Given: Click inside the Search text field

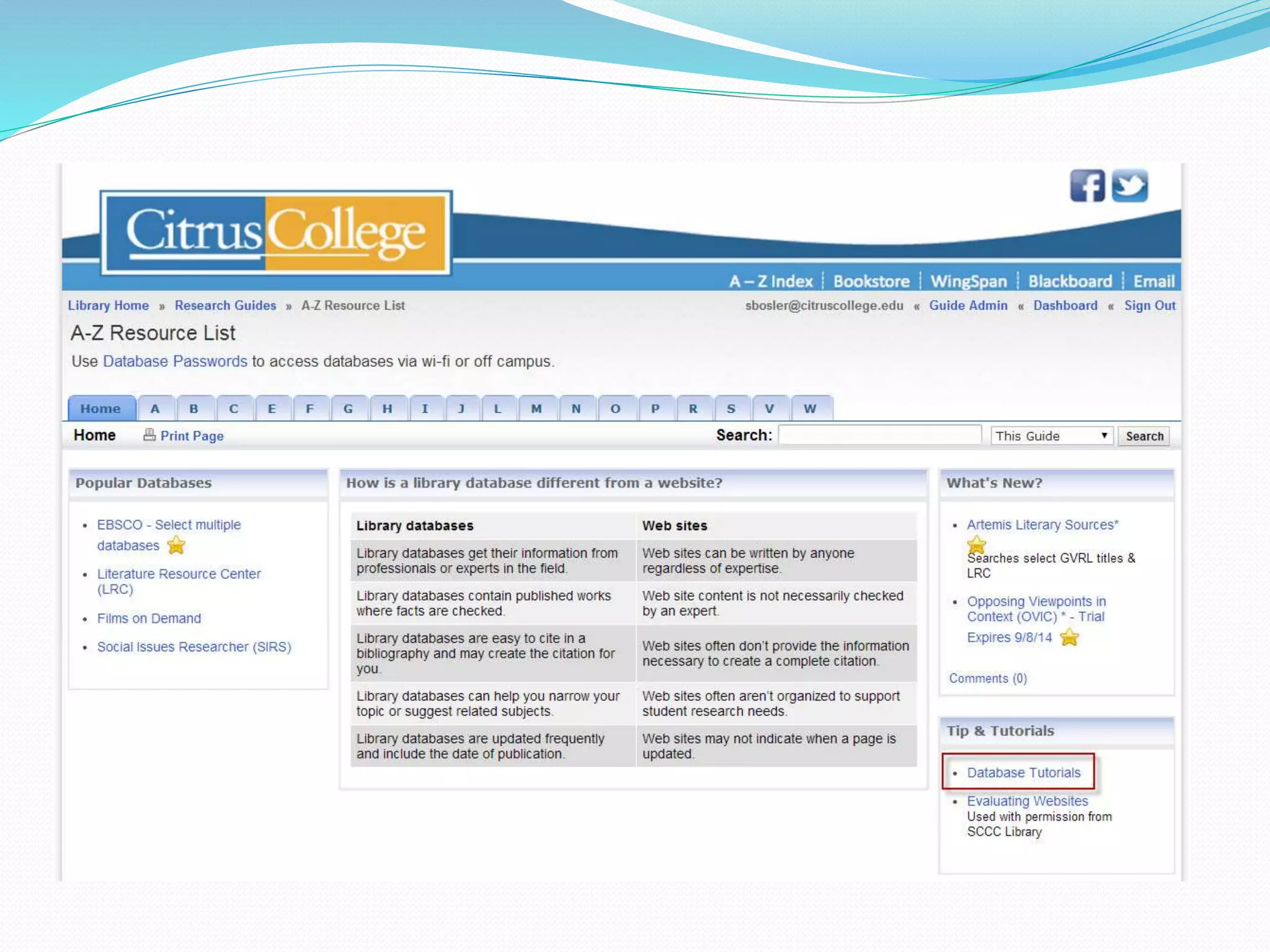Looking at the screenshot, I should point(879,435).
